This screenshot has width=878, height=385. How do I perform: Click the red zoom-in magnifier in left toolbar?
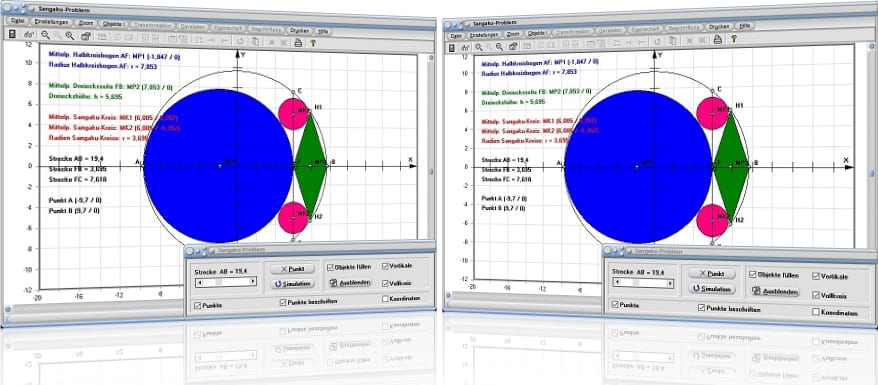pos(69,36)
